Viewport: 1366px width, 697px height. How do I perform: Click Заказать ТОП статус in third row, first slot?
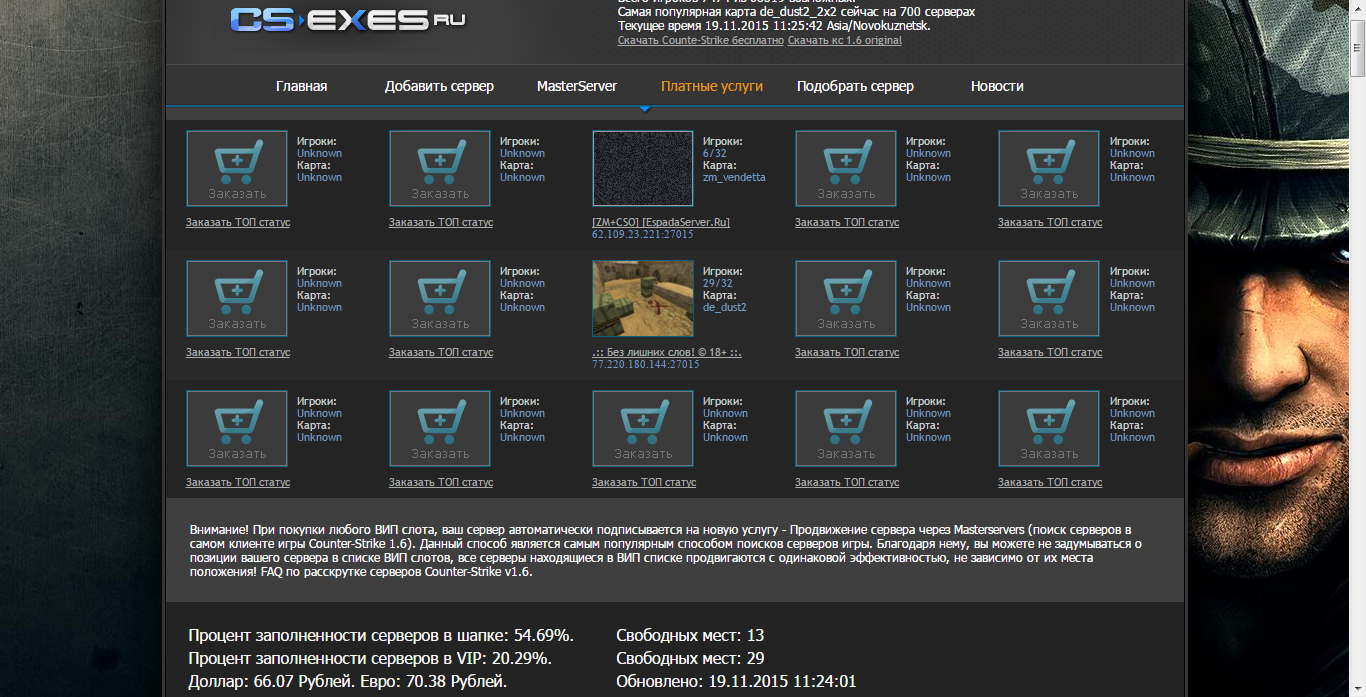click(x=238, y=482)
